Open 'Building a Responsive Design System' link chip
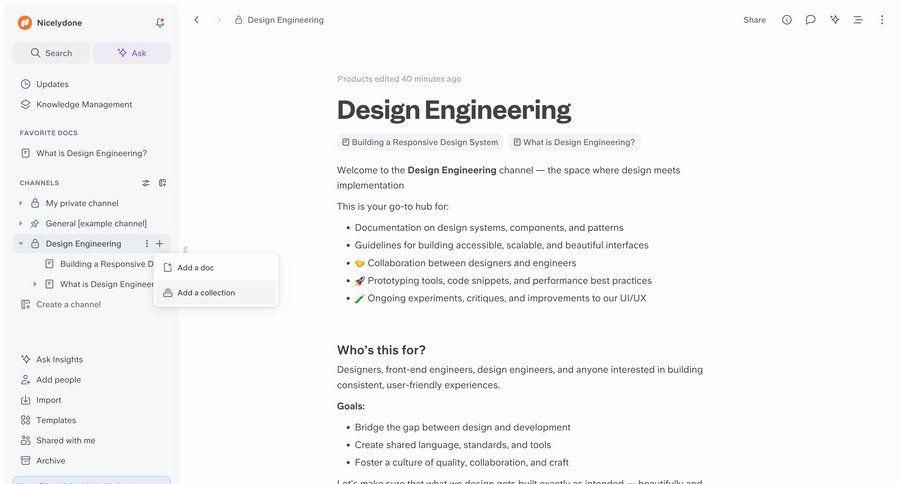The image size is (900, 484). pos(420,142)
